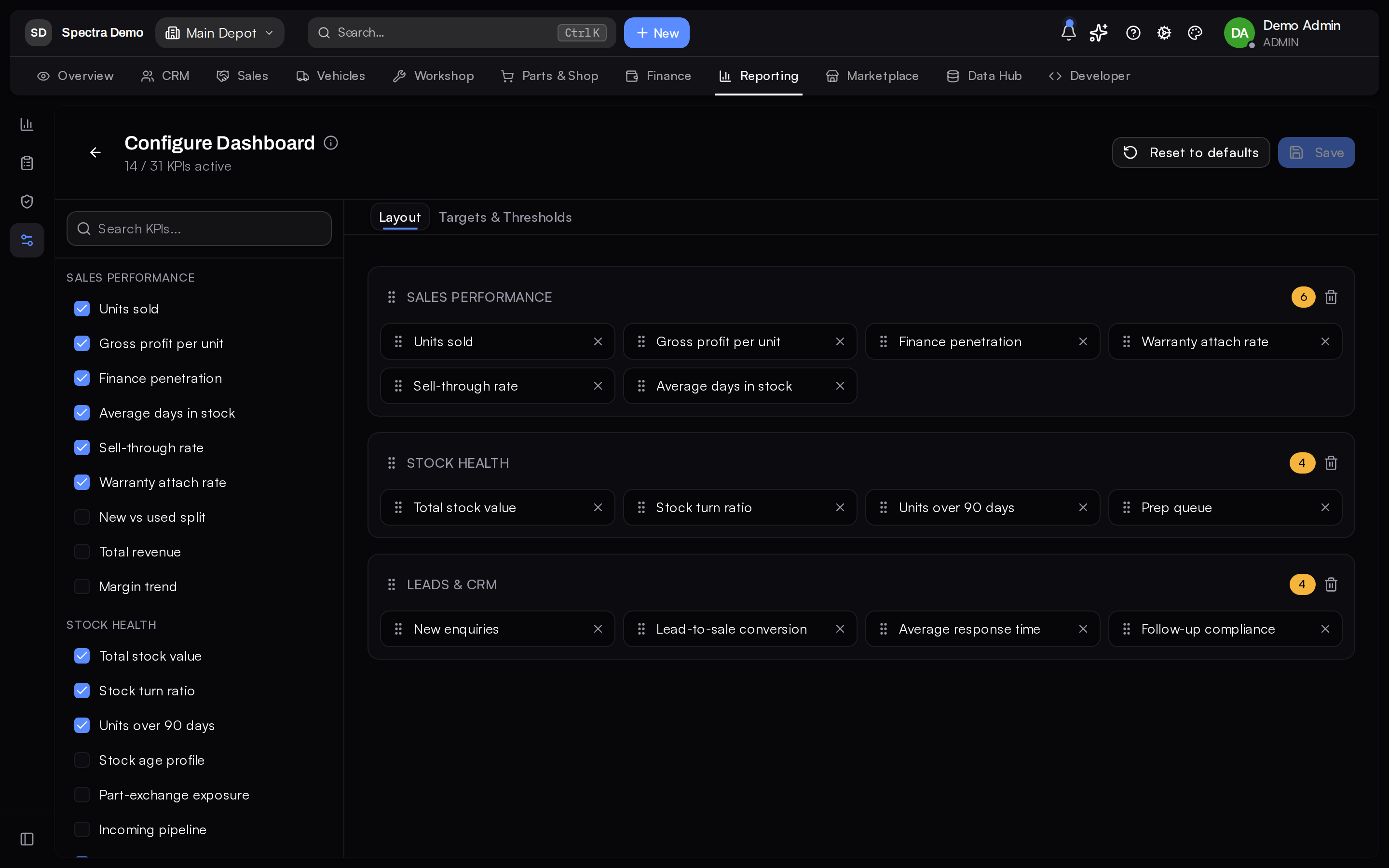Remove the Prep queue card
The width and height of the screenshot is (1389, 868).
click(x=1325, y=507)
